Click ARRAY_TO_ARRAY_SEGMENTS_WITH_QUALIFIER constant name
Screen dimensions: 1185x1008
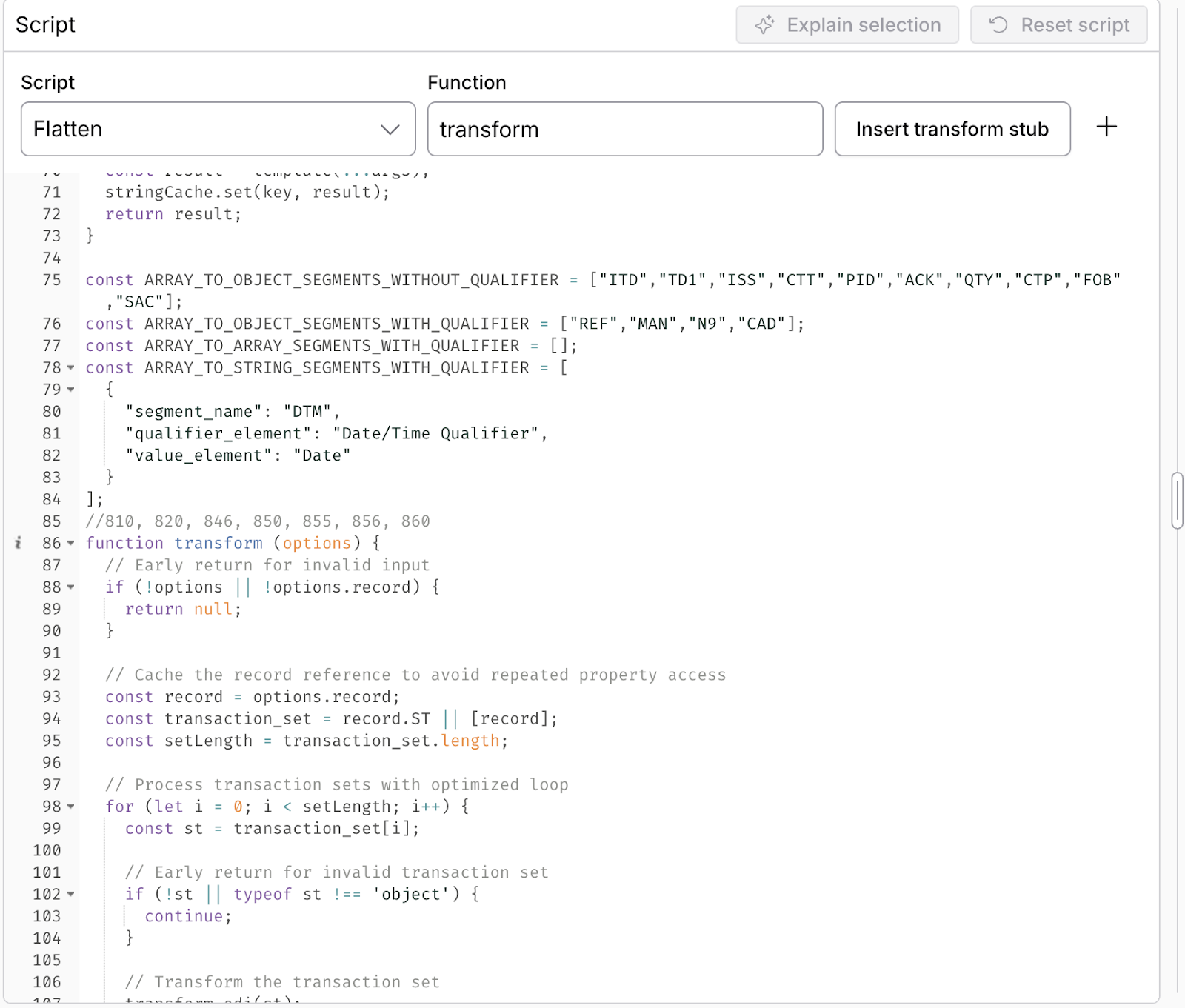[332, 346]
